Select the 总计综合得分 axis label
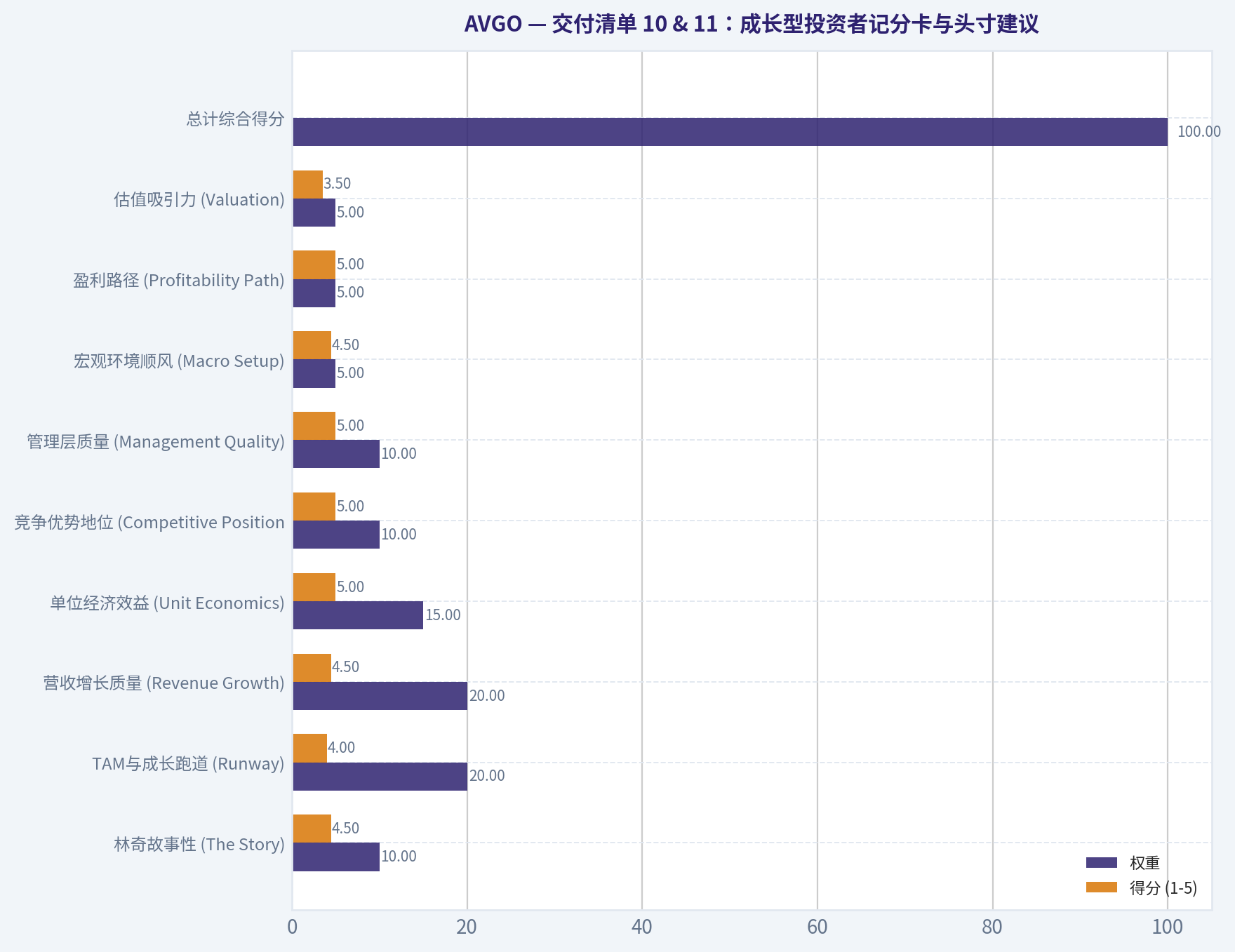This screenshot has width=1235, height=952. pyautogui.click(x=235, y=119)
